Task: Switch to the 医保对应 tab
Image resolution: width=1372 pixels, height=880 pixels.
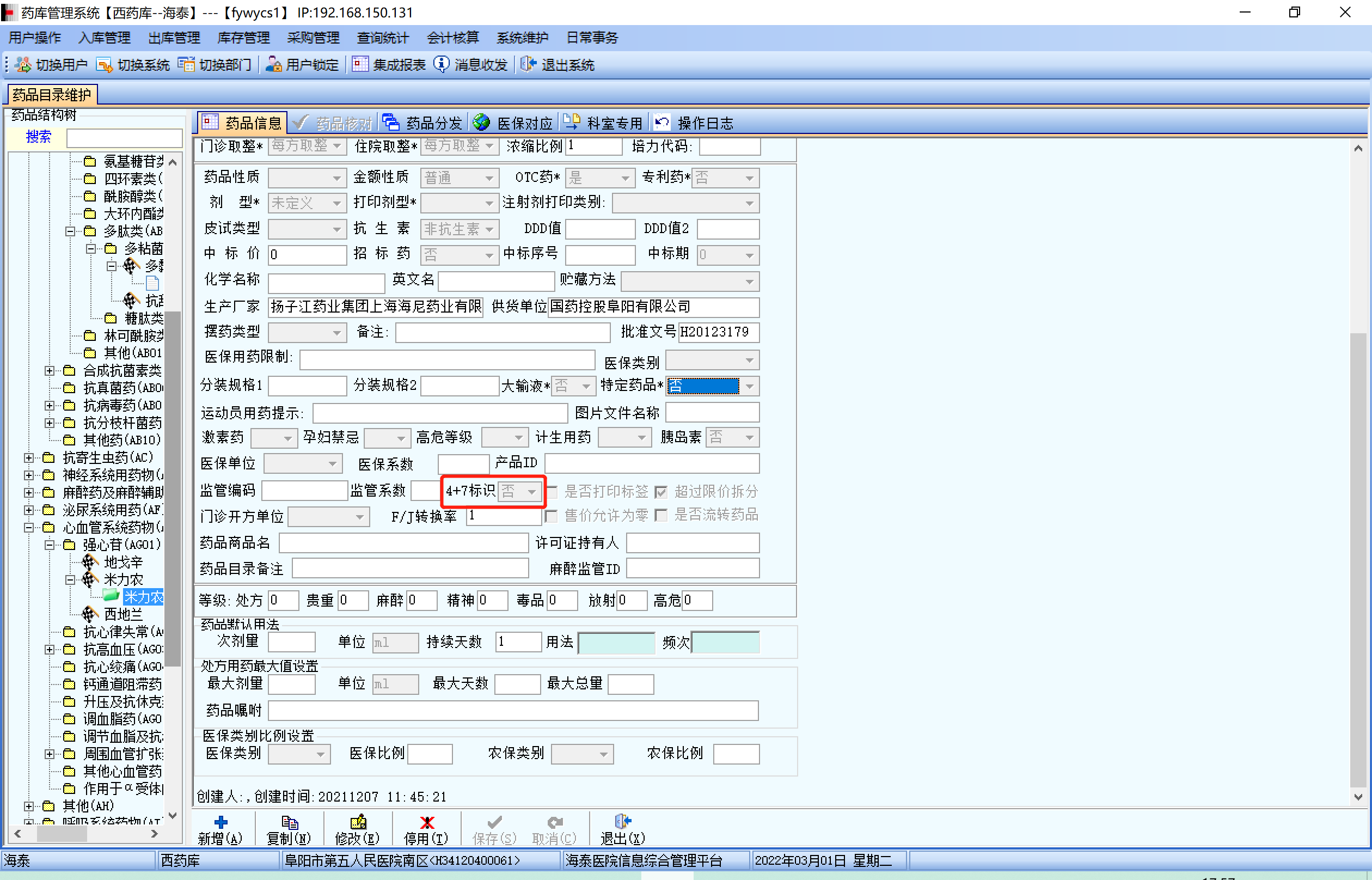Action: point(513,123)
